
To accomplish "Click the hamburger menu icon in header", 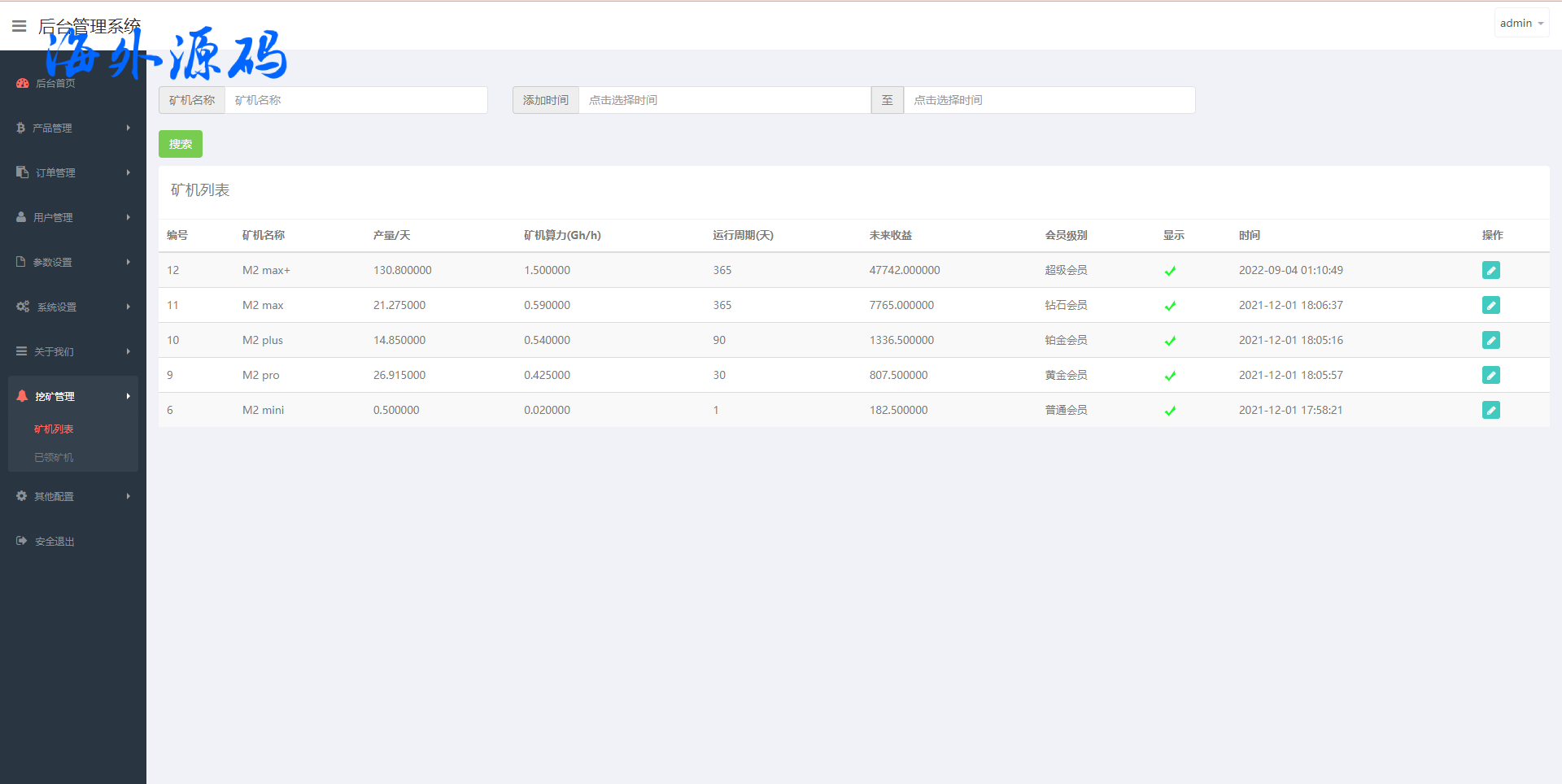I will click(x=20, y=26).
